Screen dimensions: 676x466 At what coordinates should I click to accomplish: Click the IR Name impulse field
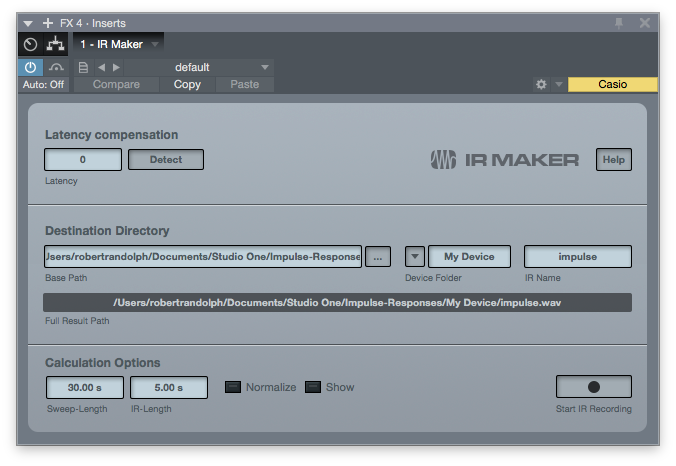point(578,256)
